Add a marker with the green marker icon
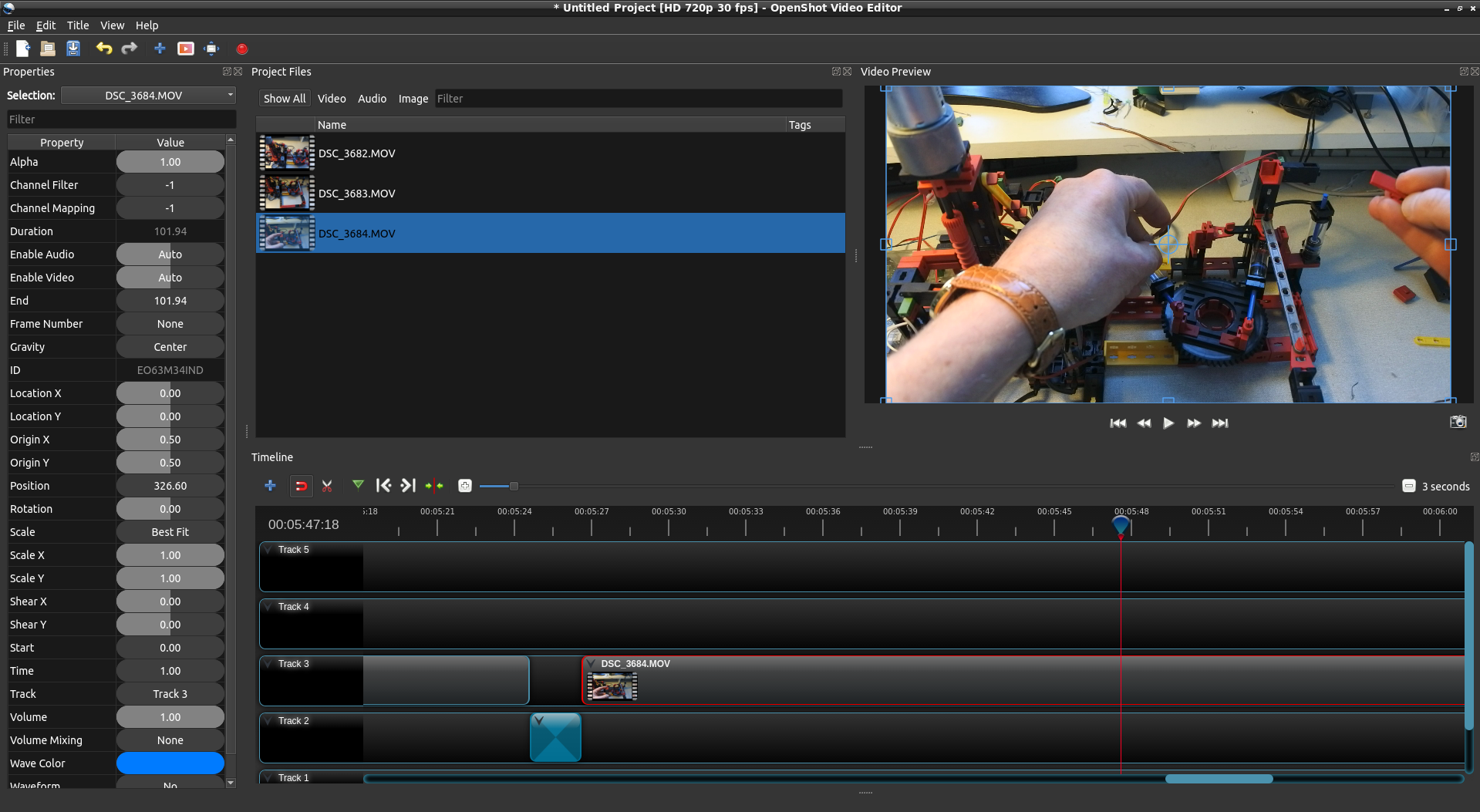 [358, 486]
